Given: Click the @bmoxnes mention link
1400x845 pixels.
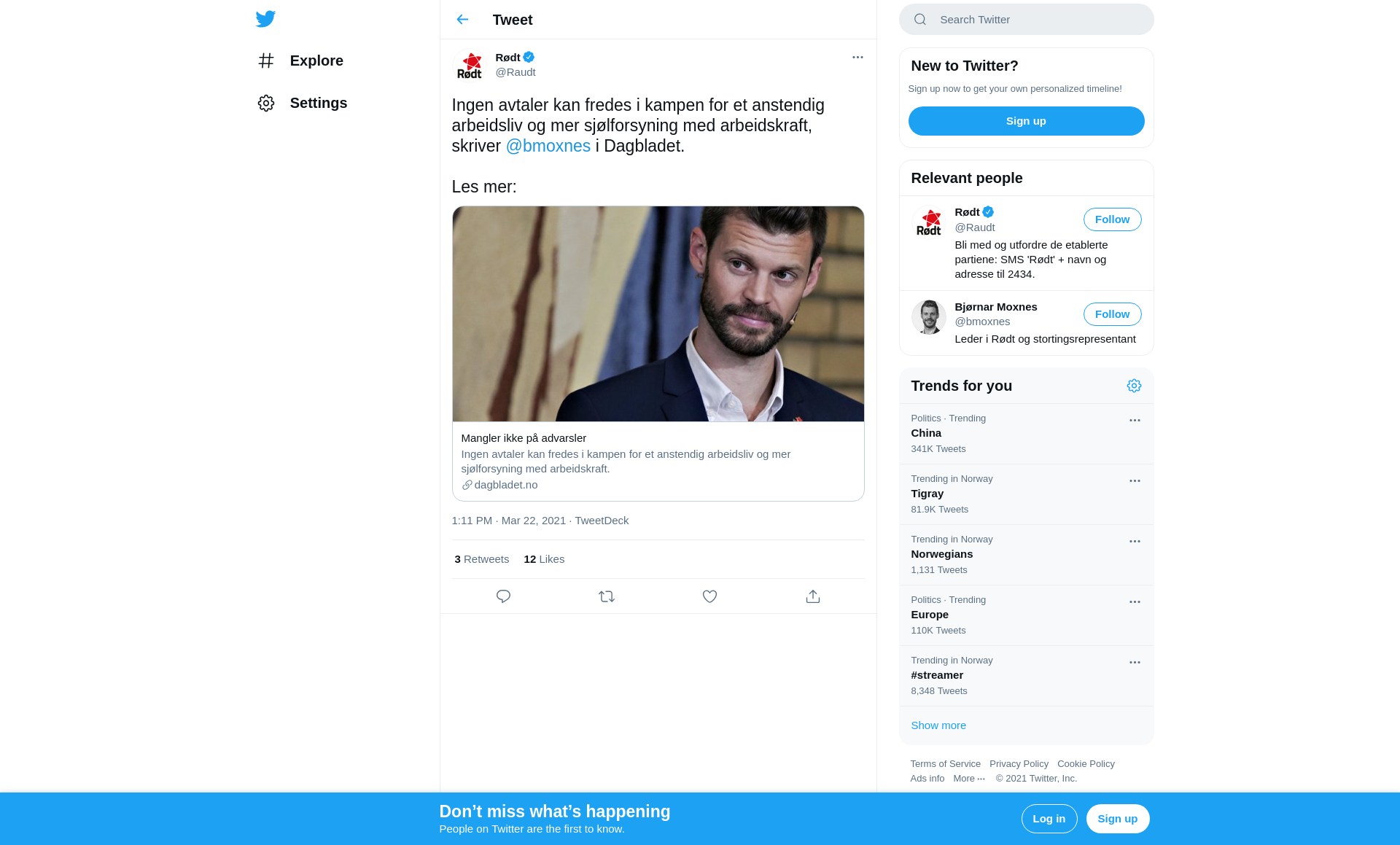Looking at the screenshot, I should (x=548, y=146).
